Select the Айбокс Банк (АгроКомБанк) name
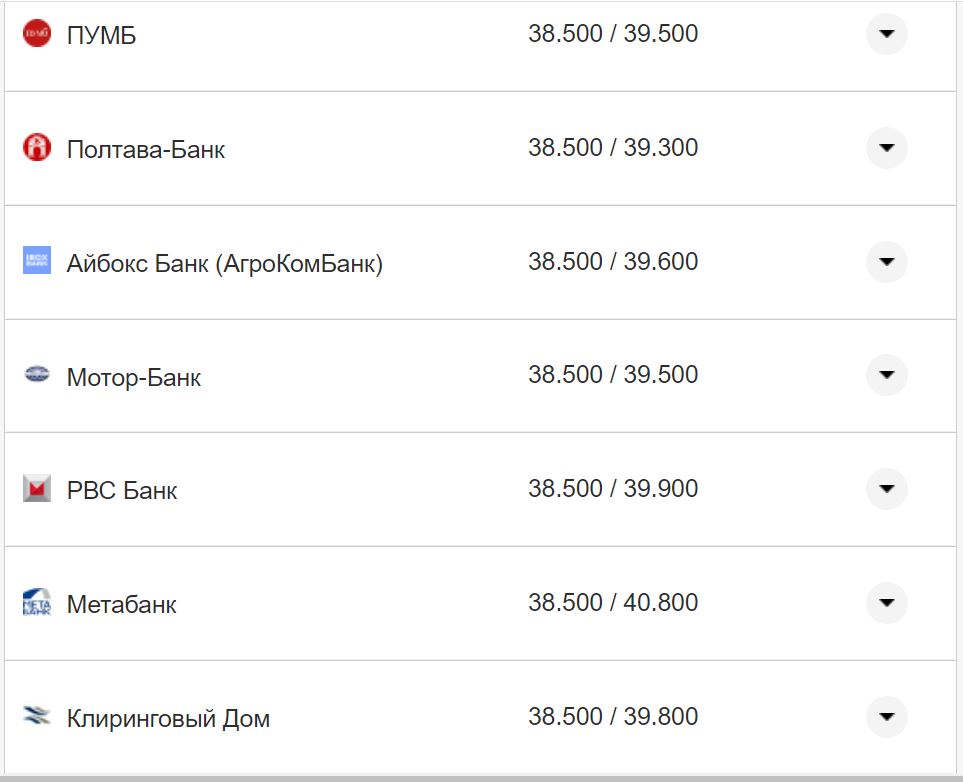This screenshot has height=782, width=963. [224, 264]
